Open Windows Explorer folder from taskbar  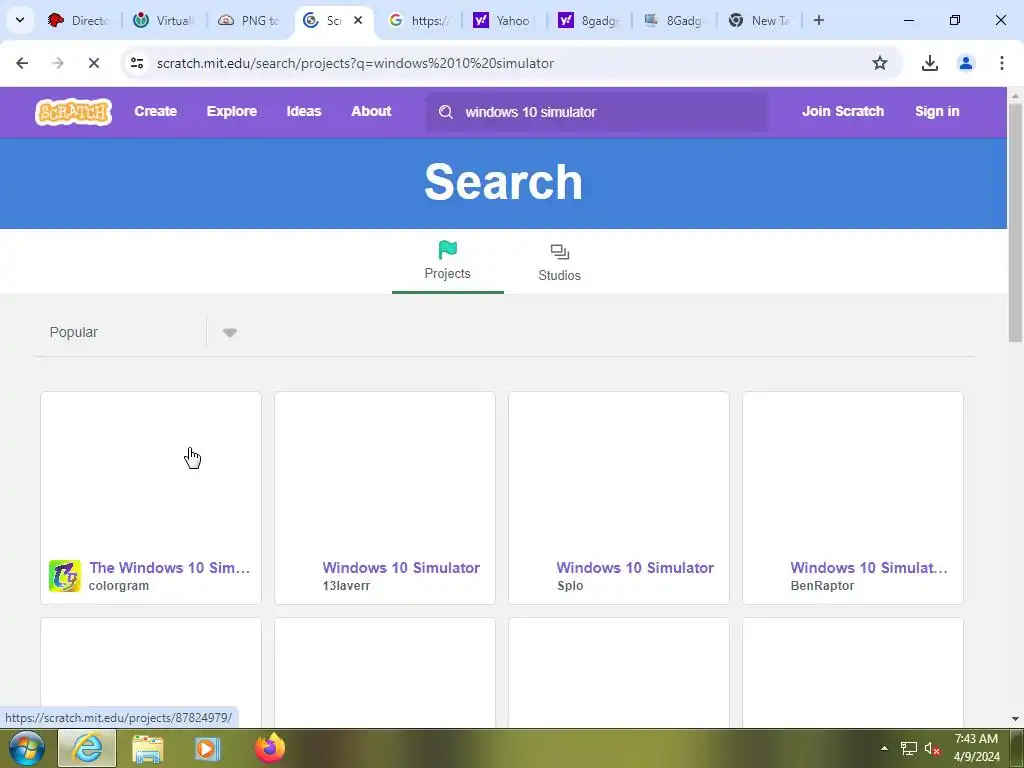[x=147, y=748]
